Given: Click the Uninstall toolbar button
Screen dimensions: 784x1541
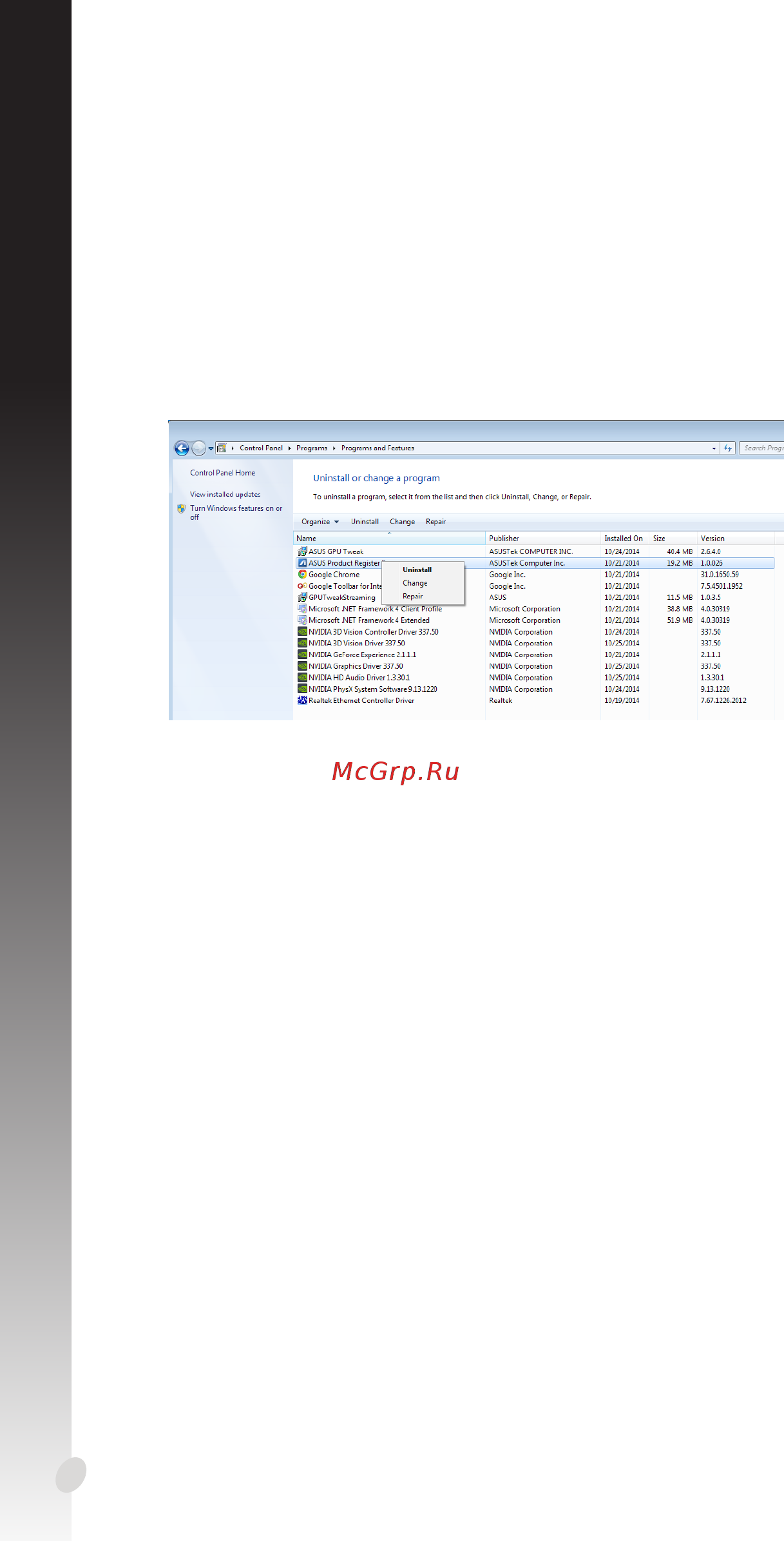Looking at the screenshot, I should coord(365,522).
